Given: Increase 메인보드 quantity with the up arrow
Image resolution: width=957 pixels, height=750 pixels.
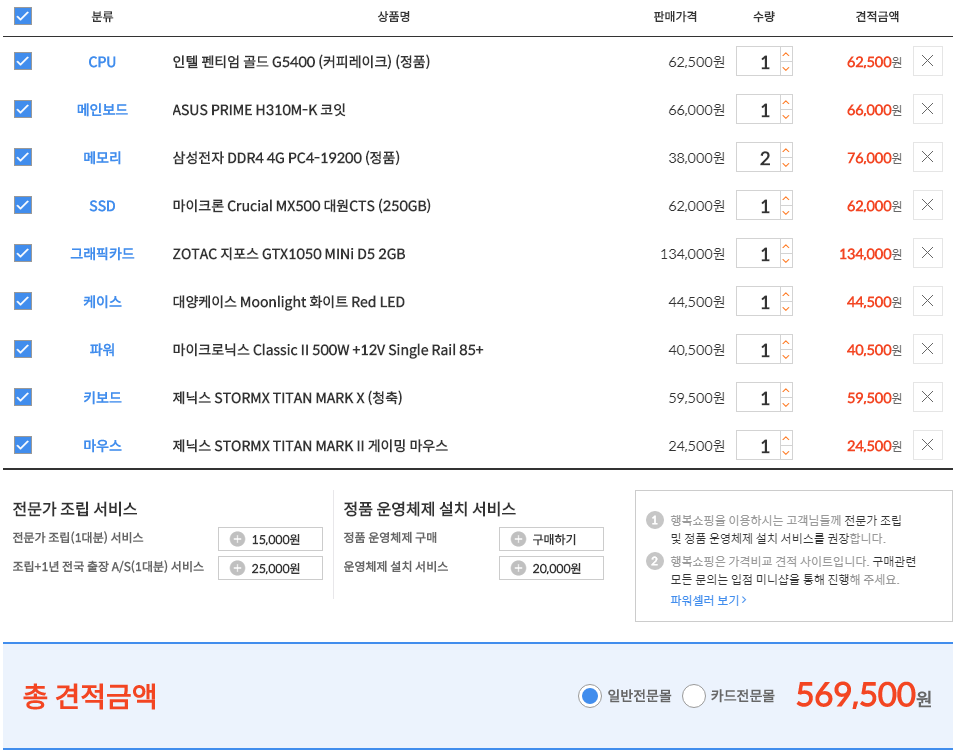Looking at the screenshot, I should (786, 103).
